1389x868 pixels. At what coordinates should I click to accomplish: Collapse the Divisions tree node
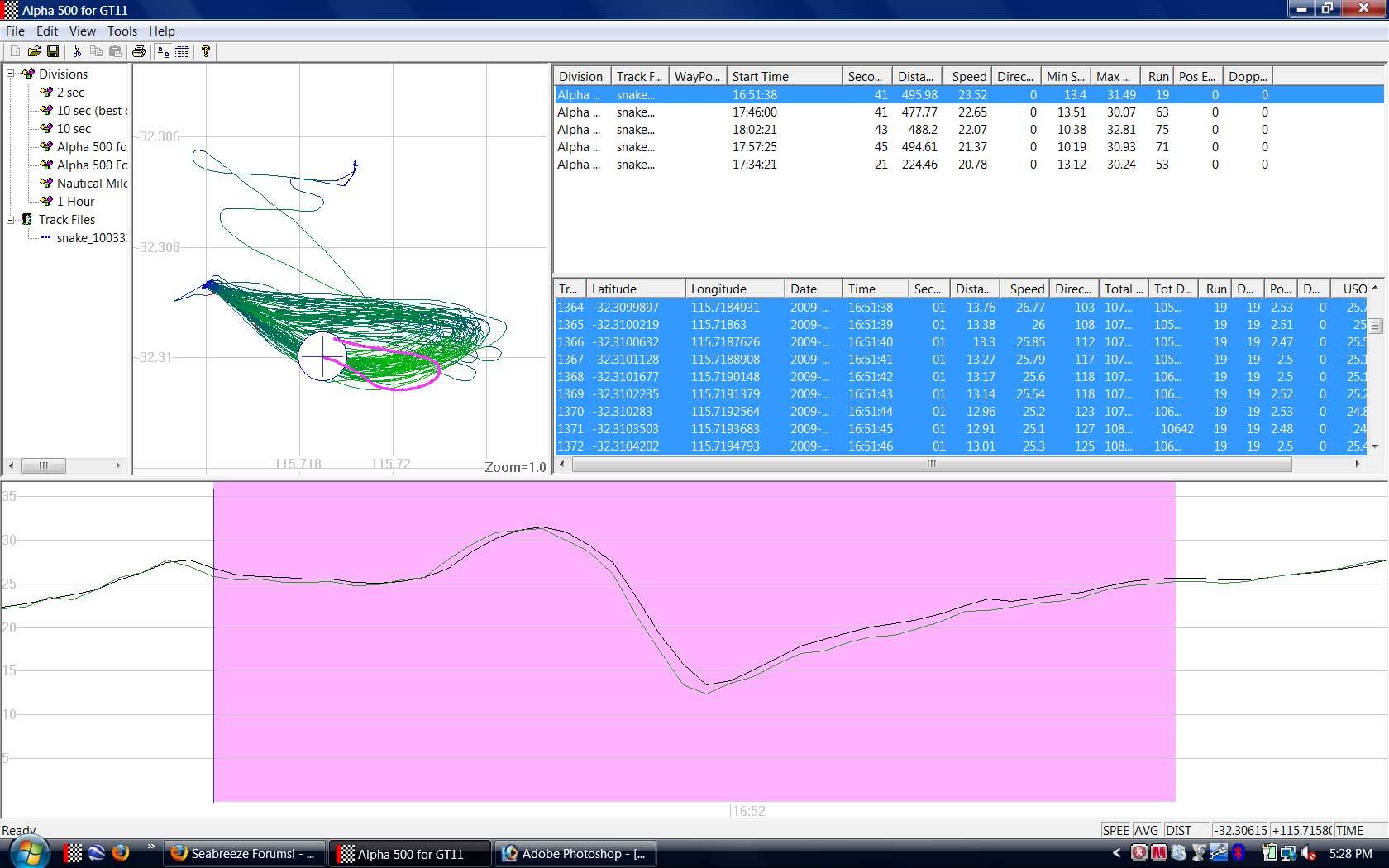12,74
